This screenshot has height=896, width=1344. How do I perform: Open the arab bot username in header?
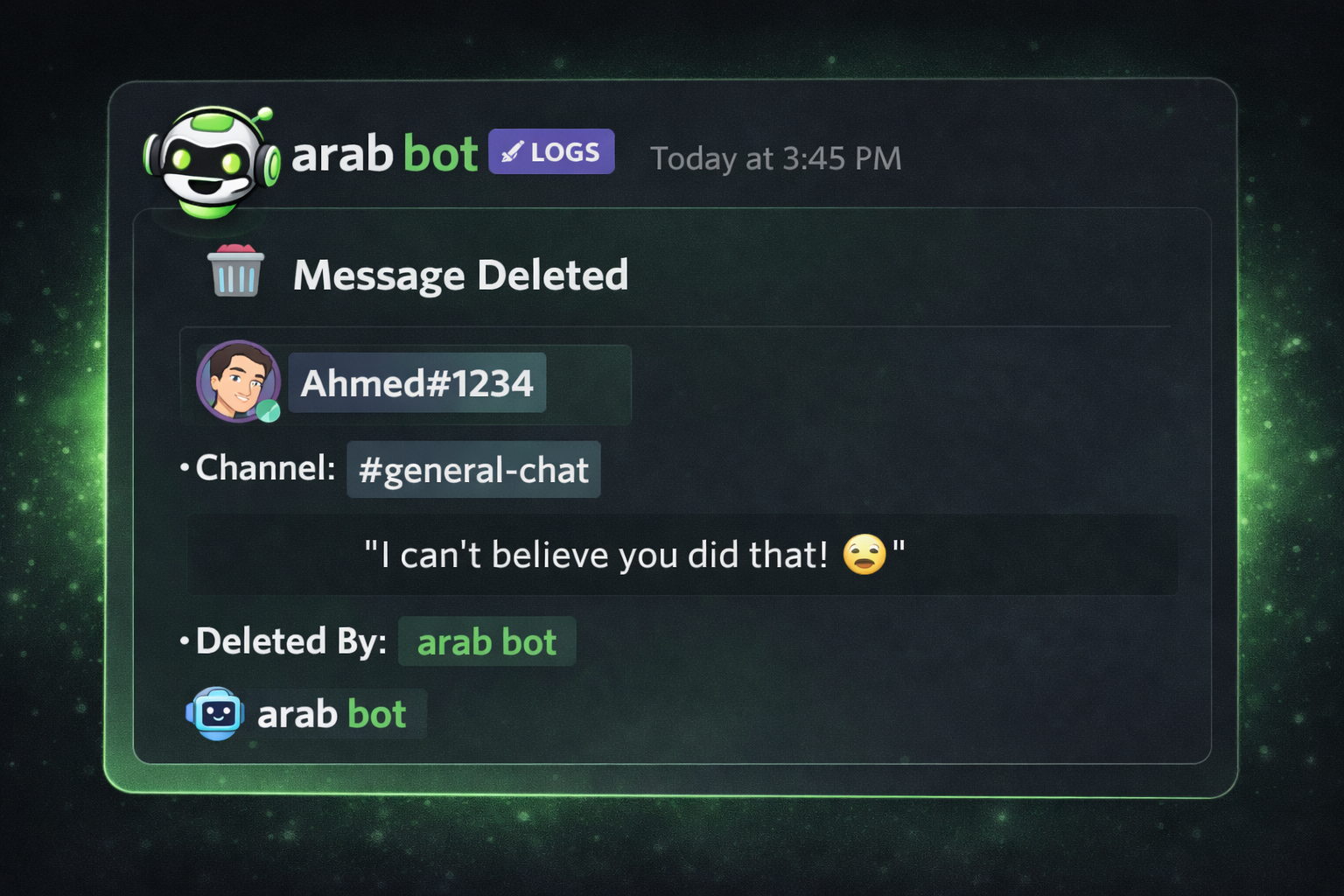pos(384,155)
